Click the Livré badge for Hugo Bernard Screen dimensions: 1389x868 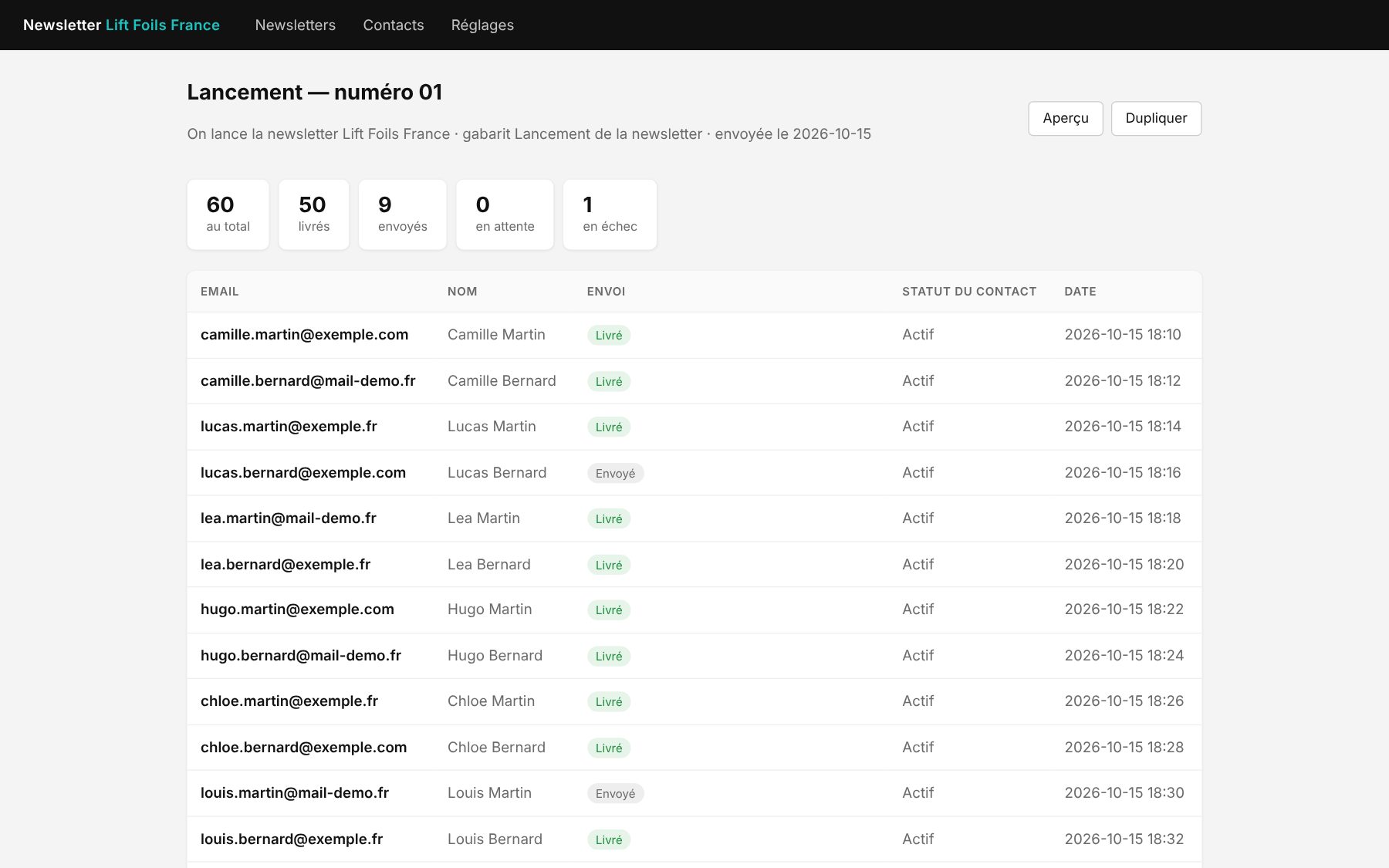(x=609, y=657)
